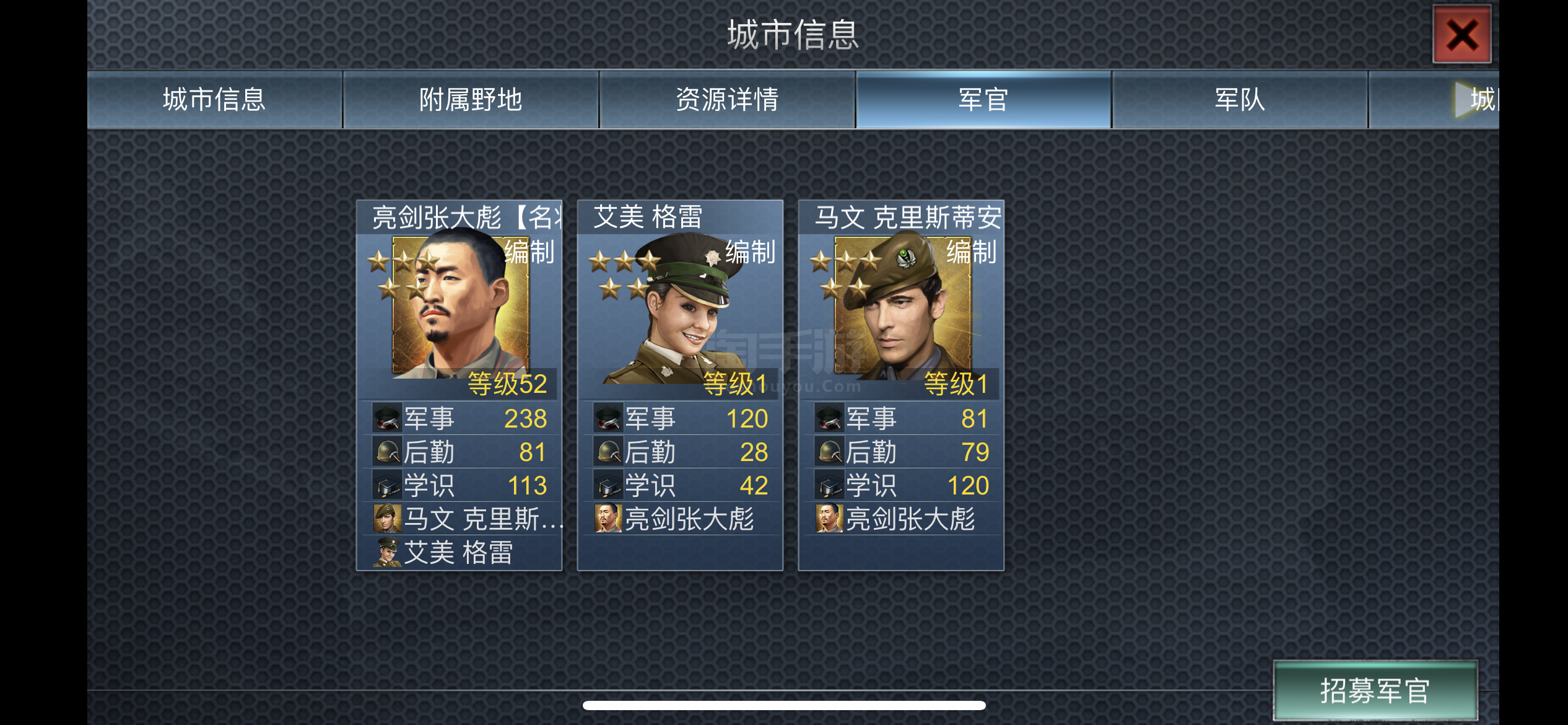The height and width of the screenshot is (725, 1568).
Task: Click the graduation cap icon on 马文 克里斯蒂安's card
Action: coord(830,485)
